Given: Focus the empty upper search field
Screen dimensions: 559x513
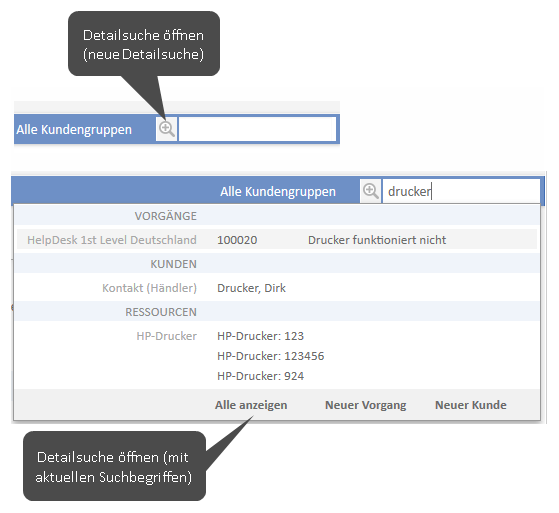Looking at the screenshot, I should [x=257, y=129].
